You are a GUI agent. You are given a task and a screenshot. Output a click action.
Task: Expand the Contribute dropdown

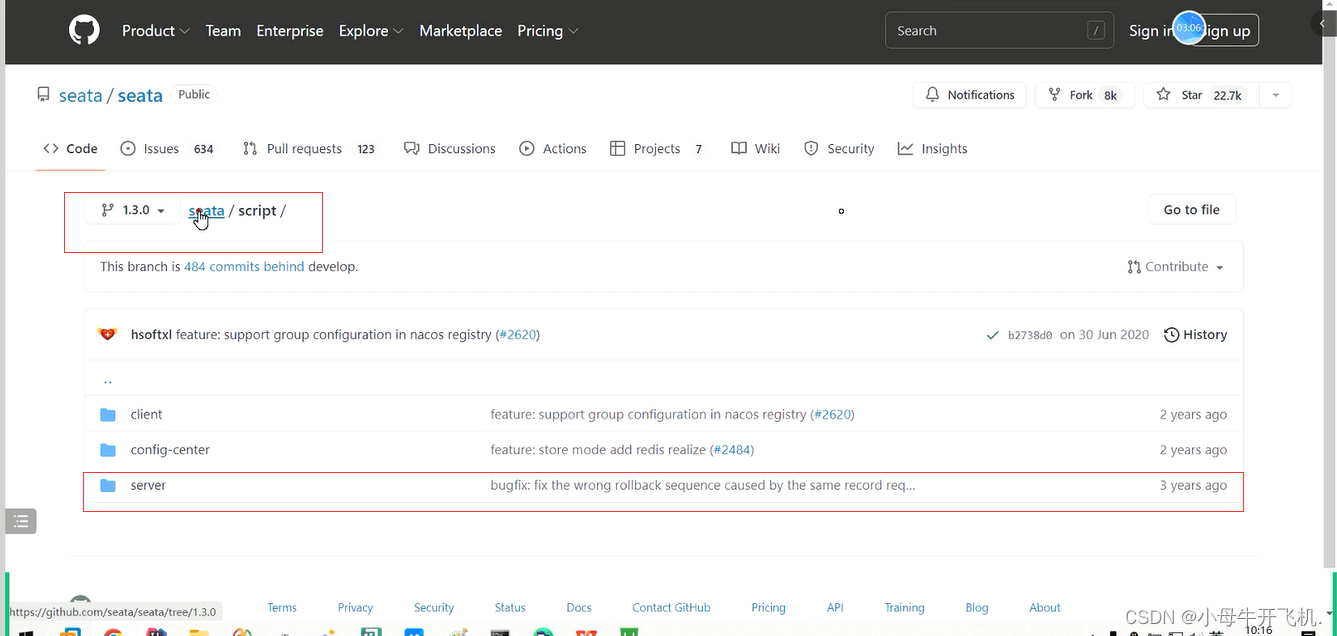(1175, 267)
